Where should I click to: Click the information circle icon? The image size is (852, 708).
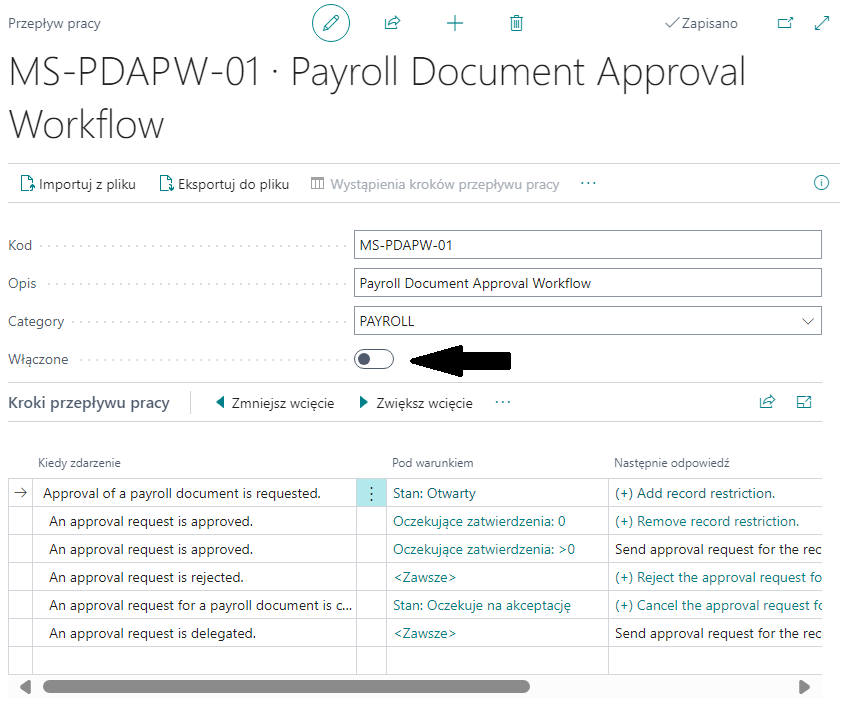tap(822, 183)
